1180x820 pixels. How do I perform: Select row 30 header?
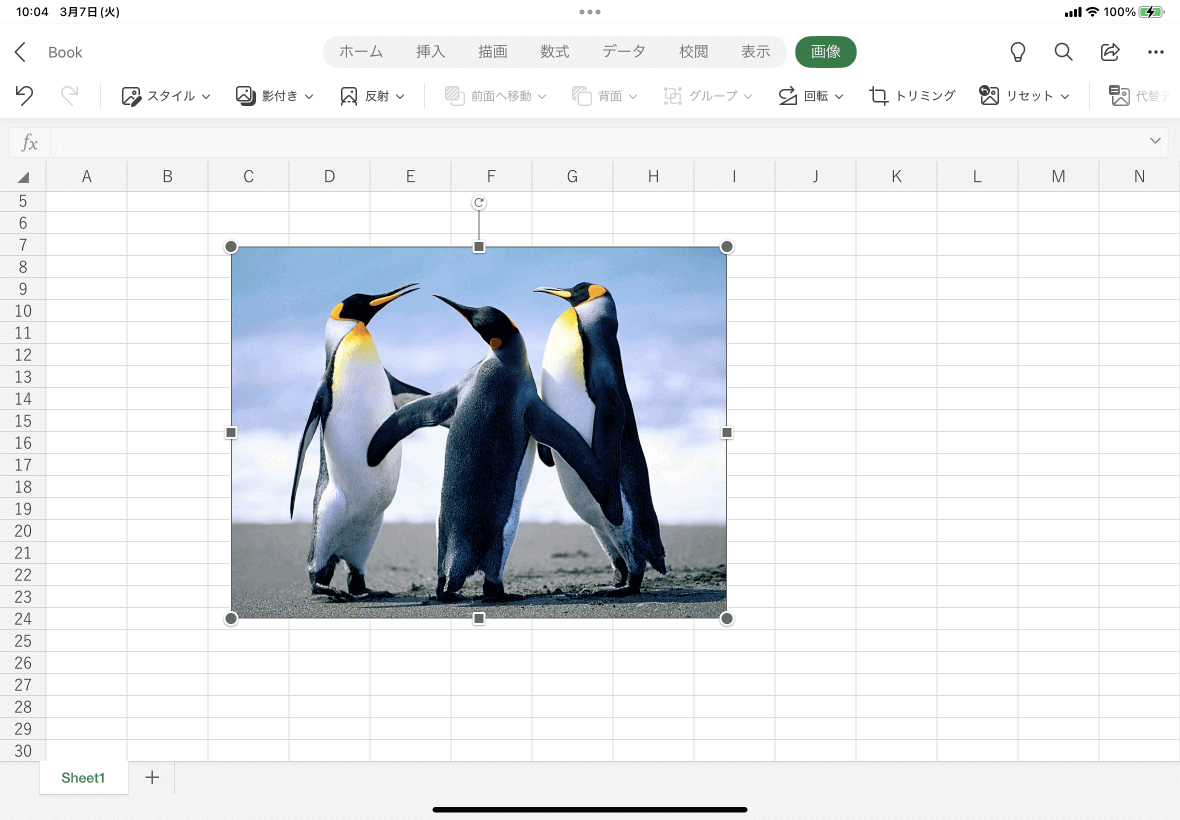[x=23, y=751]
